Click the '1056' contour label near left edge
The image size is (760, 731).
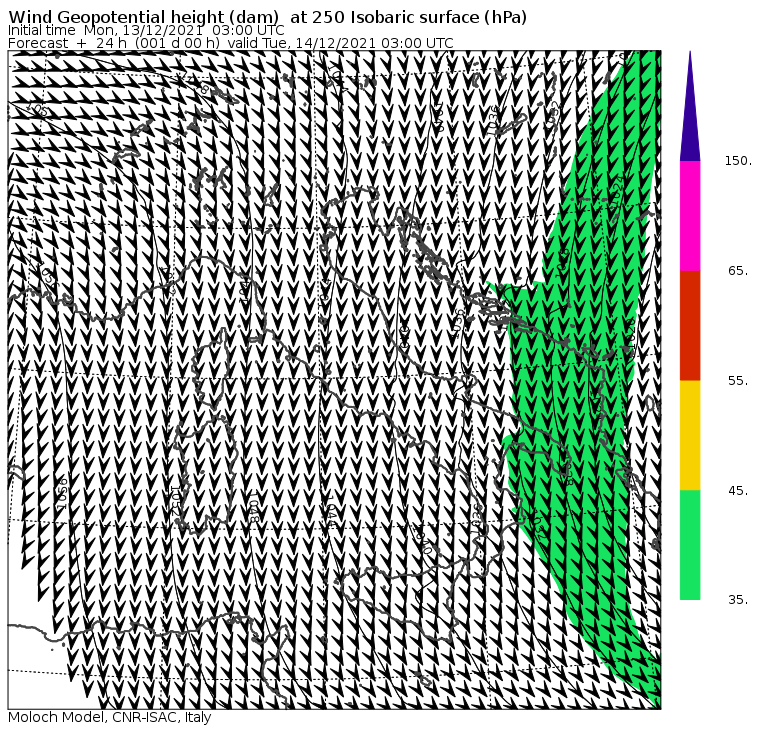[62, 493]
